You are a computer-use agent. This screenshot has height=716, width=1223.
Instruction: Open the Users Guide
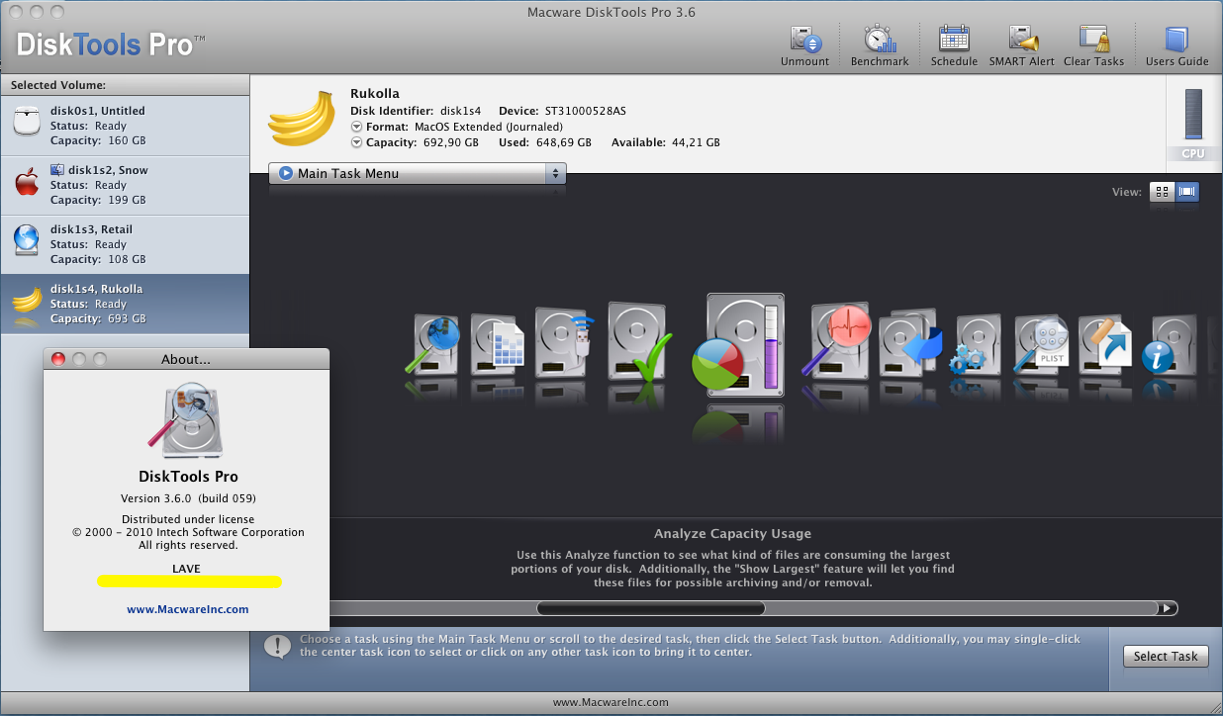tap(1177, 40)
